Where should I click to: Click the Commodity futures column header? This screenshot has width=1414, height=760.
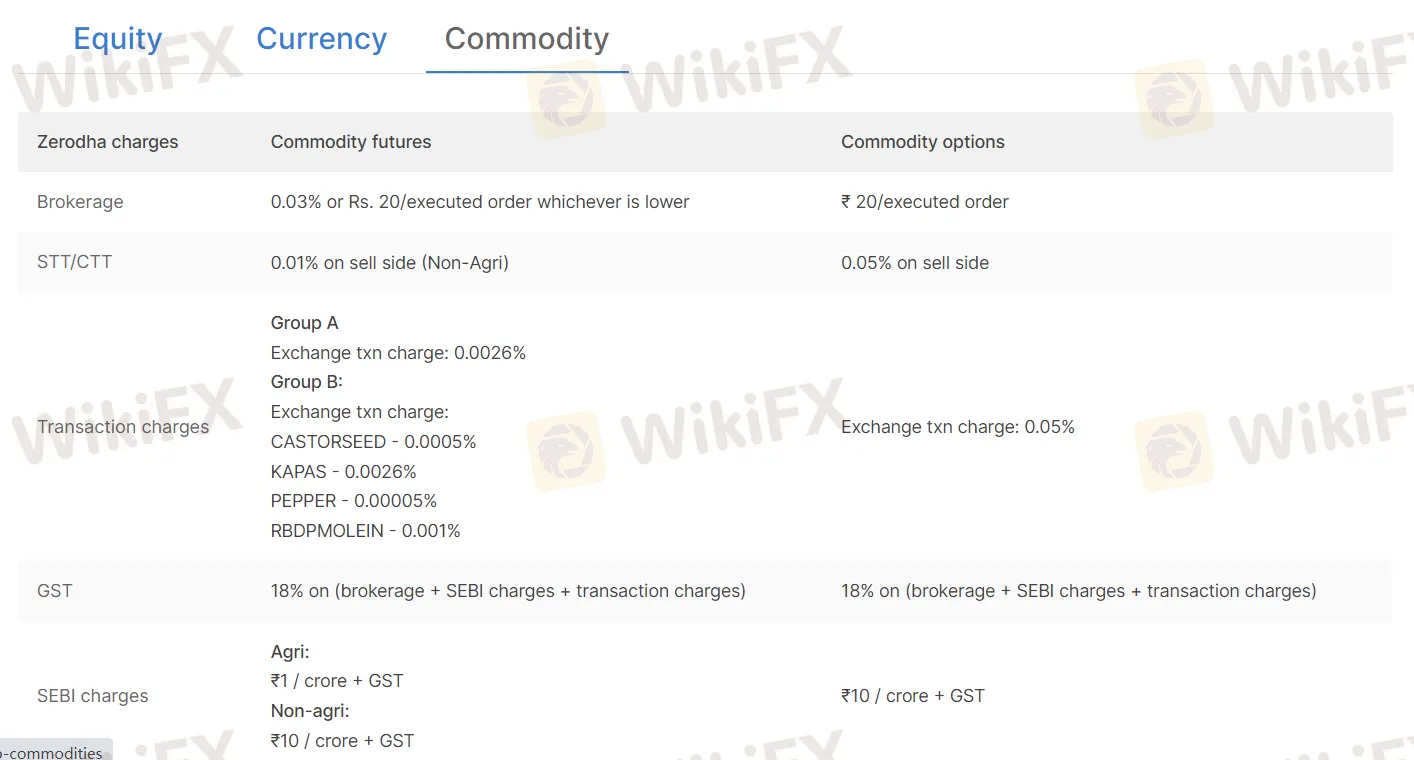(x=351, y=142)
